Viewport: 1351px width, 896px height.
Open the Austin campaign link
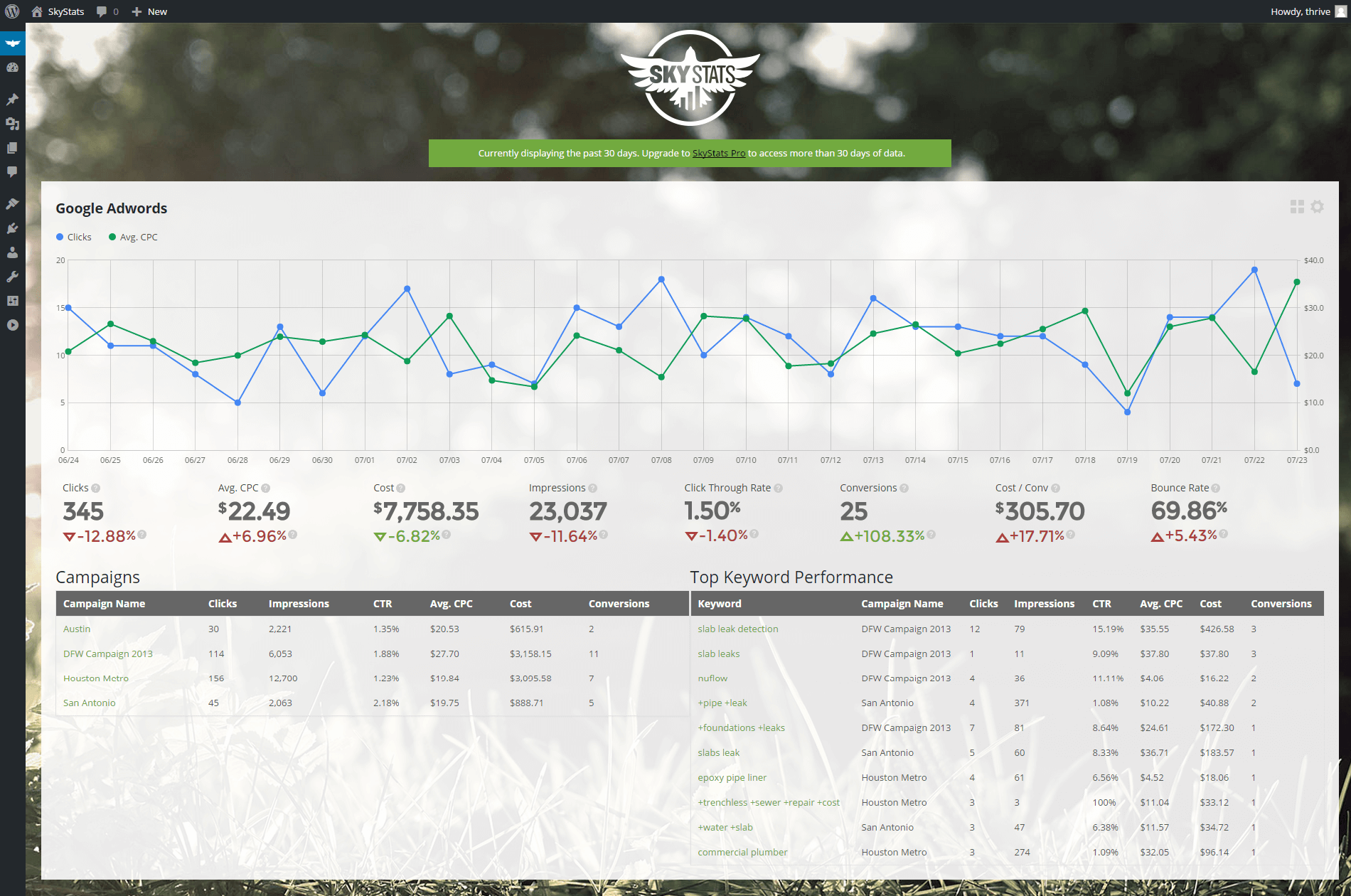coord(77,629)
